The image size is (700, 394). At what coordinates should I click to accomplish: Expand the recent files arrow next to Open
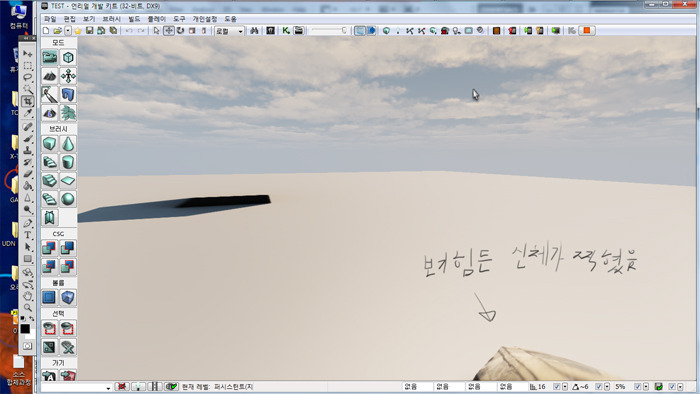tap(68, 31)
